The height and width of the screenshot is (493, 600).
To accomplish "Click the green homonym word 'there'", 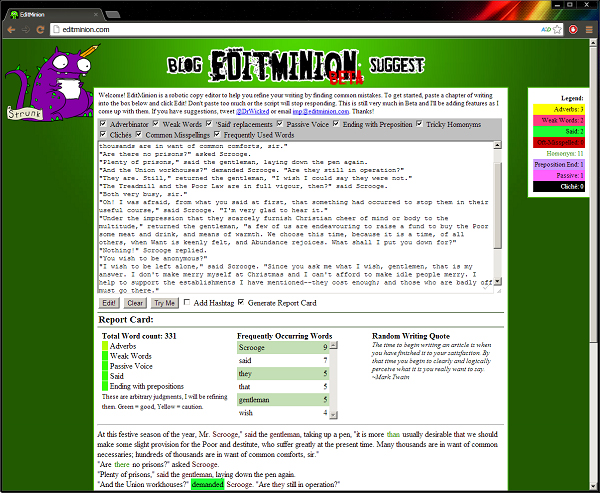I will [122, 464].
